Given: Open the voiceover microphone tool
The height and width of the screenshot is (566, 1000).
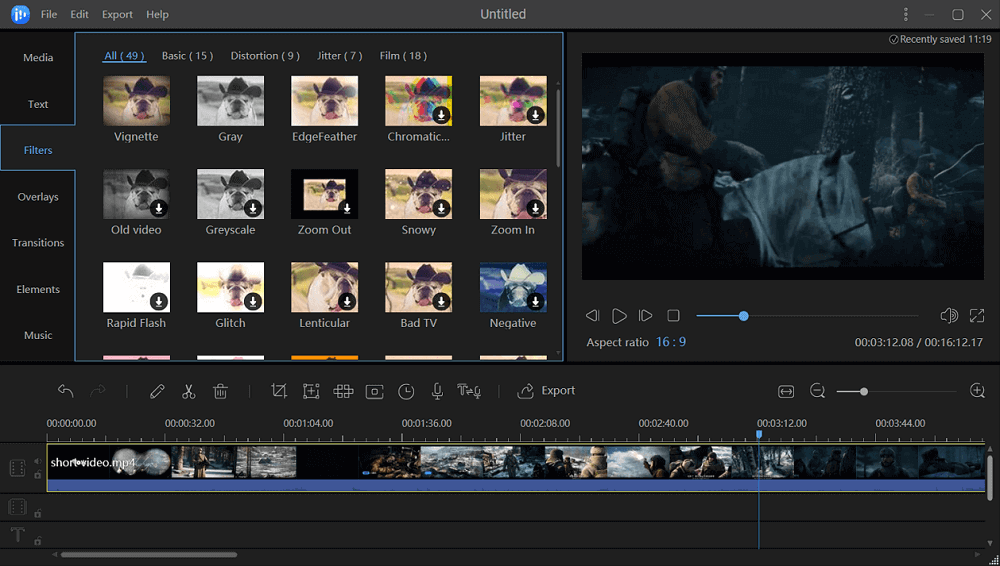Looking at the screenshot, I should pos(437,391).
